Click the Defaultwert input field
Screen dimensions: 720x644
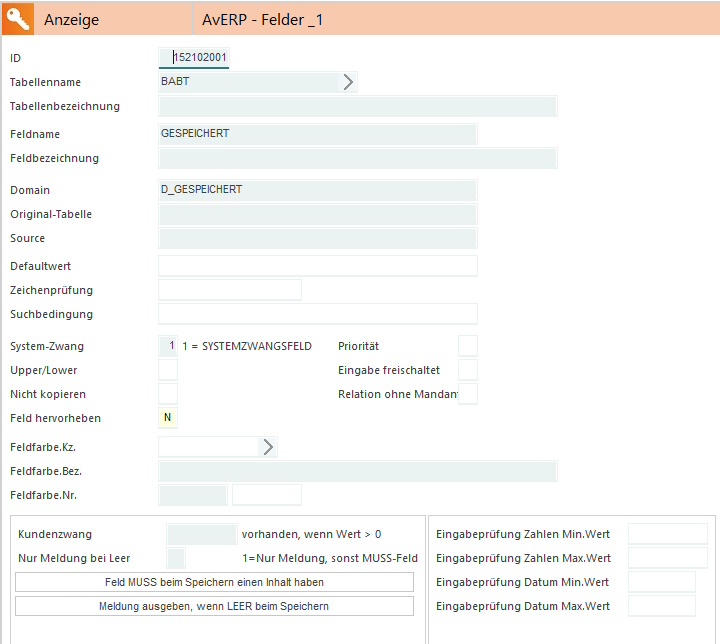click(317, 266)
